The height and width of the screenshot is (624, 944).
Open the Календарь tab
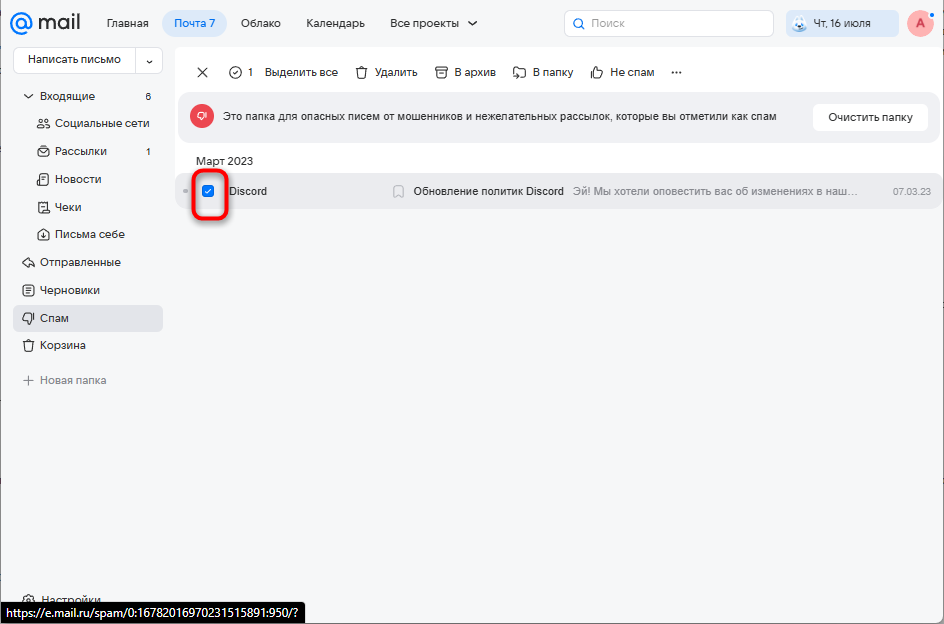(x=335, y=23)
